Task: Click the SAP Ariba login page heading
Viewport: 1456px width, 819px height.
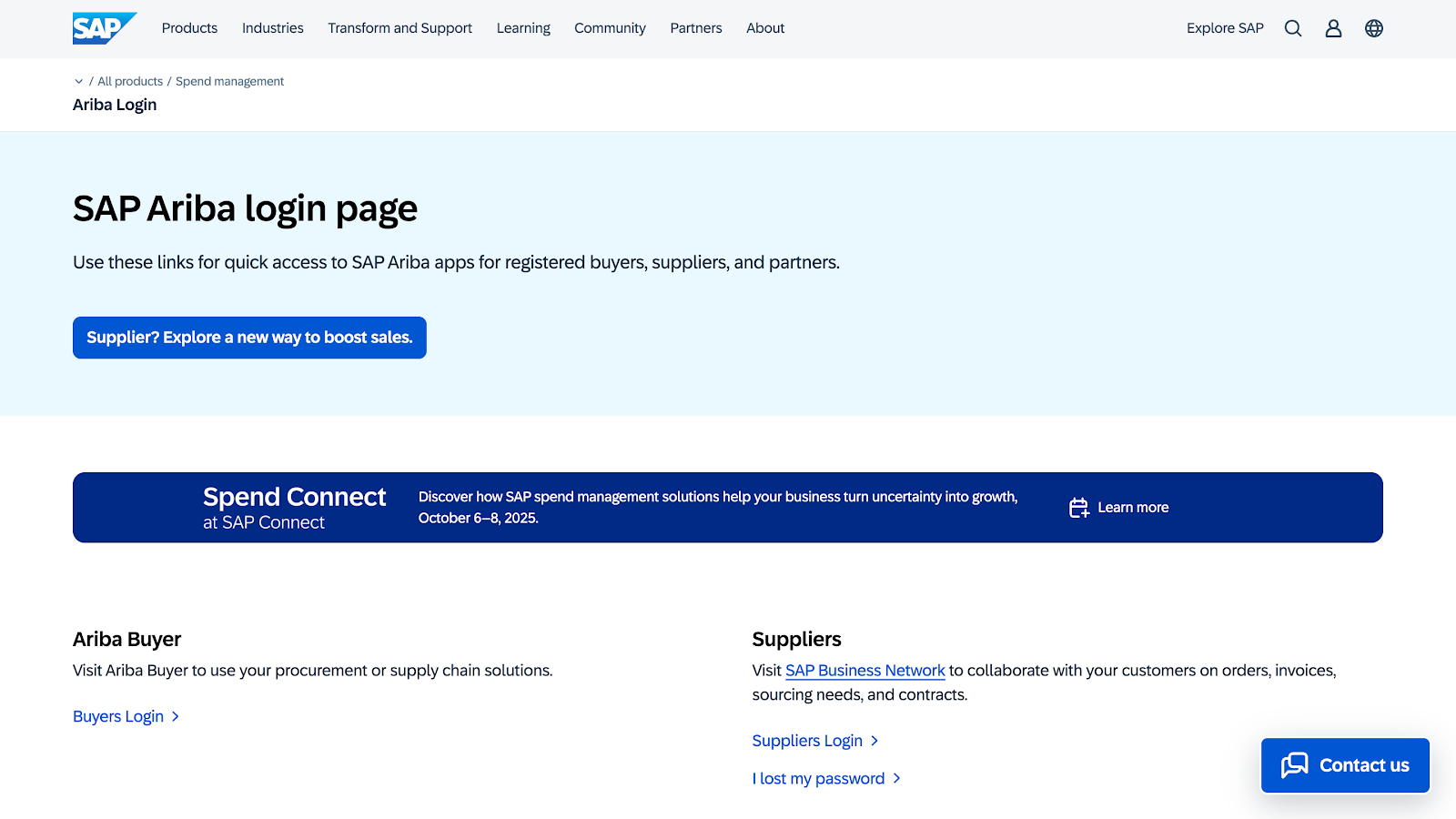Action: click(x=245, y=208)
